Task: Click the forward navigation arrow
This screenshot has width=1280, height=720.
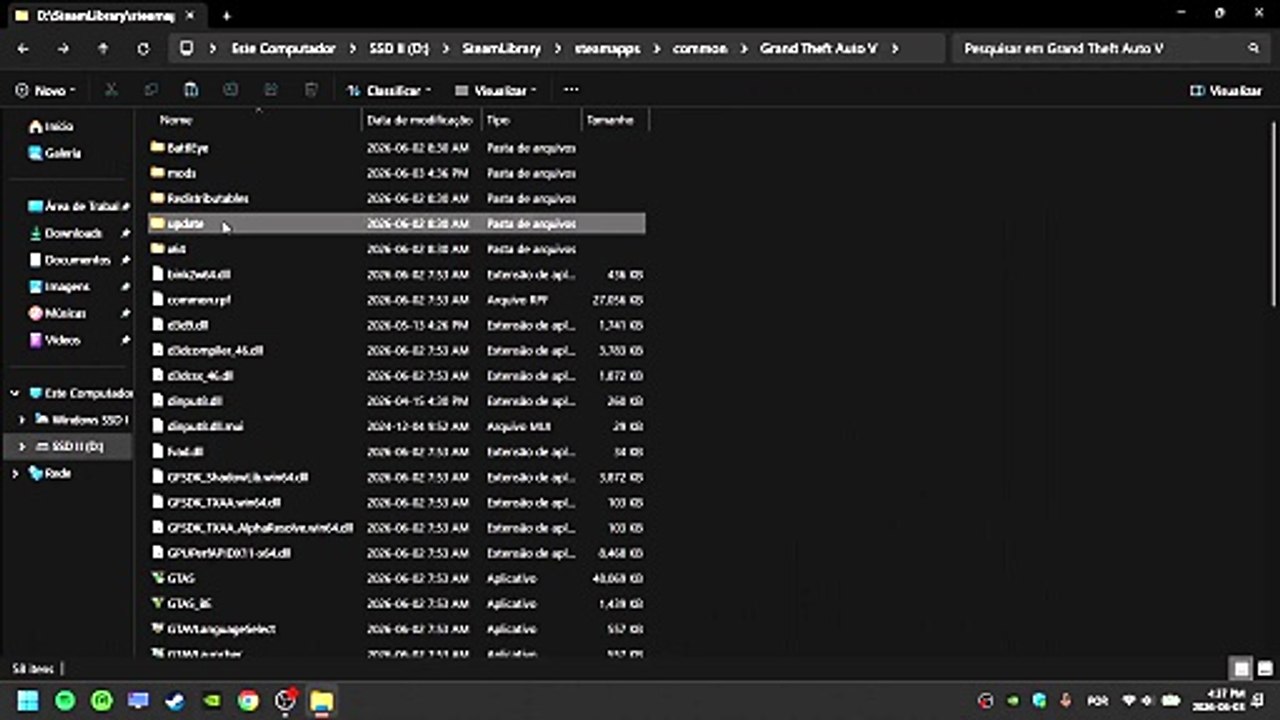Action: pos(63,48)
